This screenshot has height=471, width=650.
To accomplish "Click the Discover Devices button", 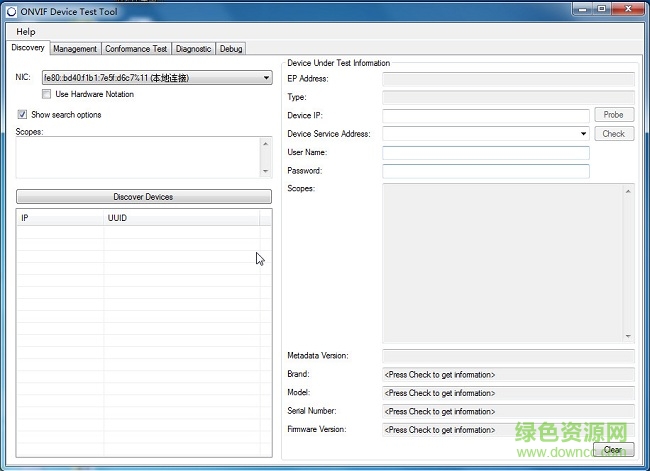I will pyautogui.click(x=143, y=197).
